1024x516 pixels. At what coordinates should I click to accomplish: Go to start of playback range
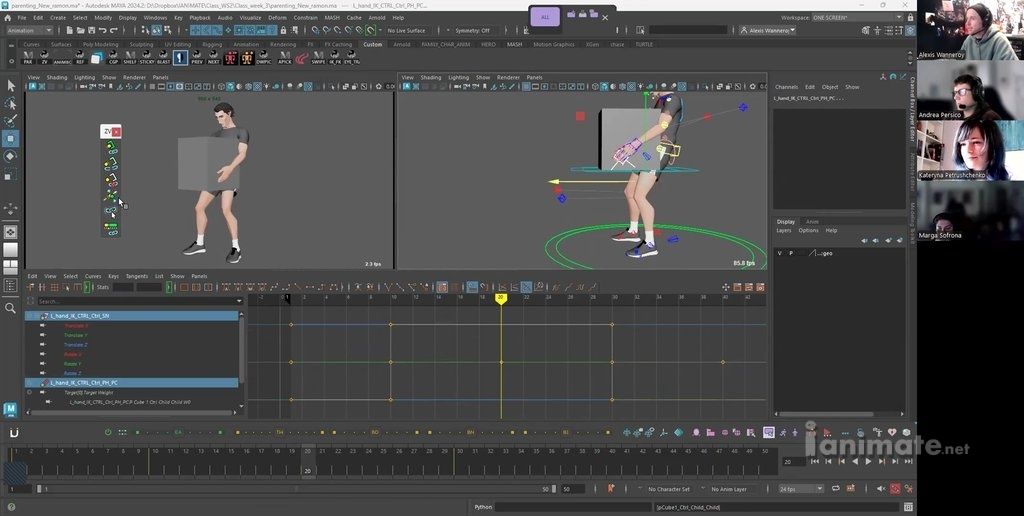[814, 461]
